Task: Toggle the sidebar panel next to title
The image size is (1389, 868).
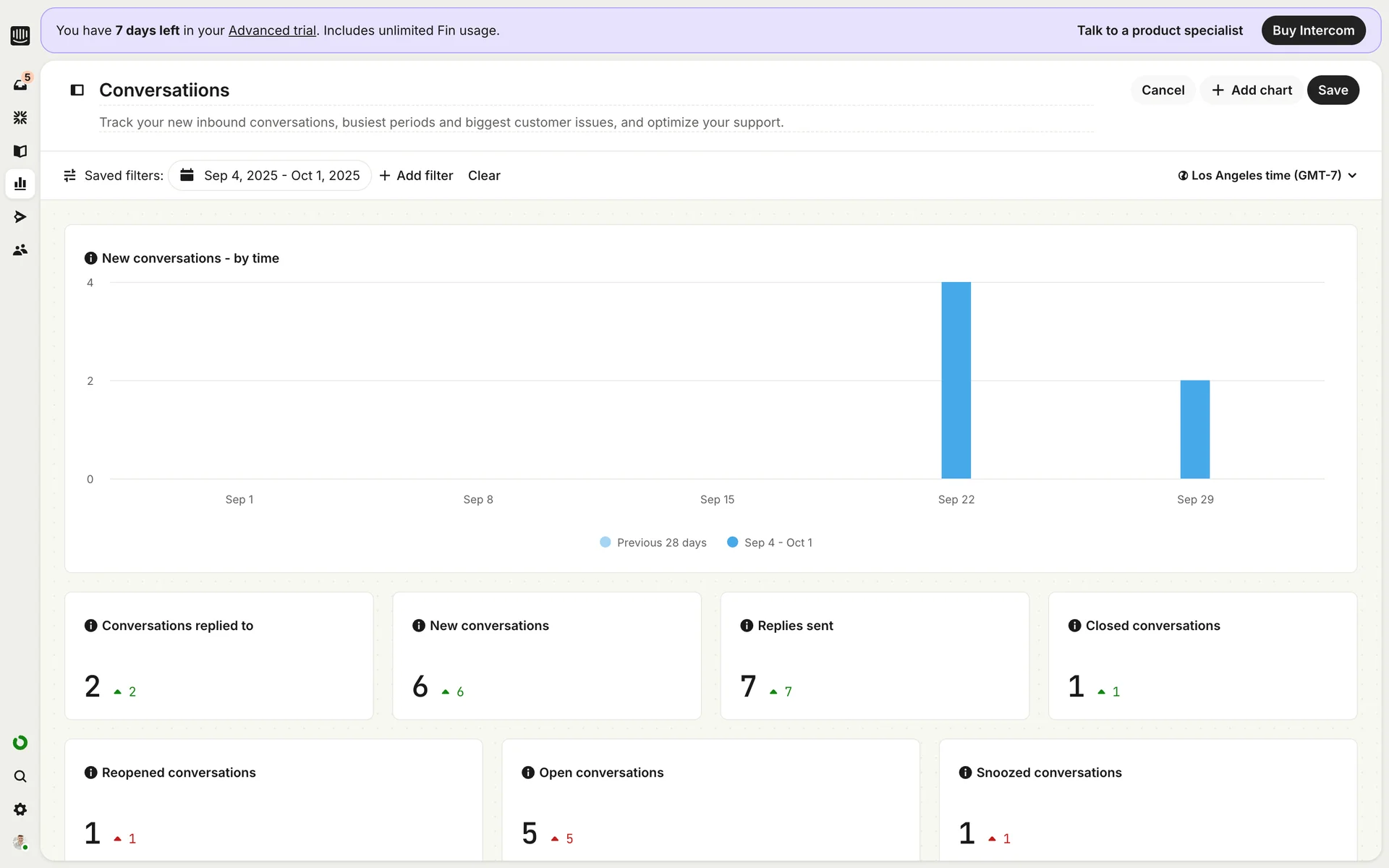Action: 77,90
